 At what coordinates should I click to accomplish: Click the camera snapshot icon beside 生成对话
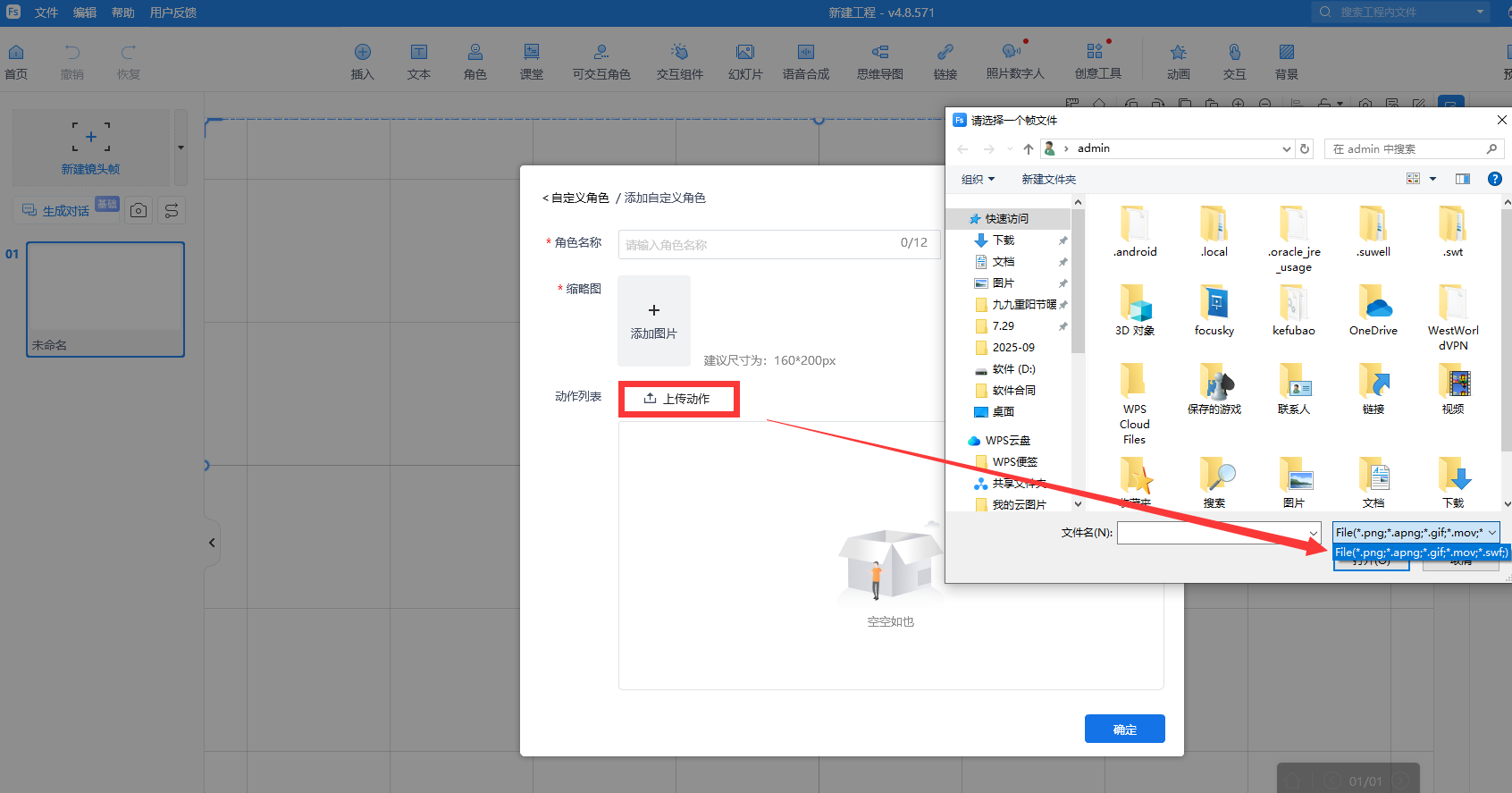pos(139,210)
